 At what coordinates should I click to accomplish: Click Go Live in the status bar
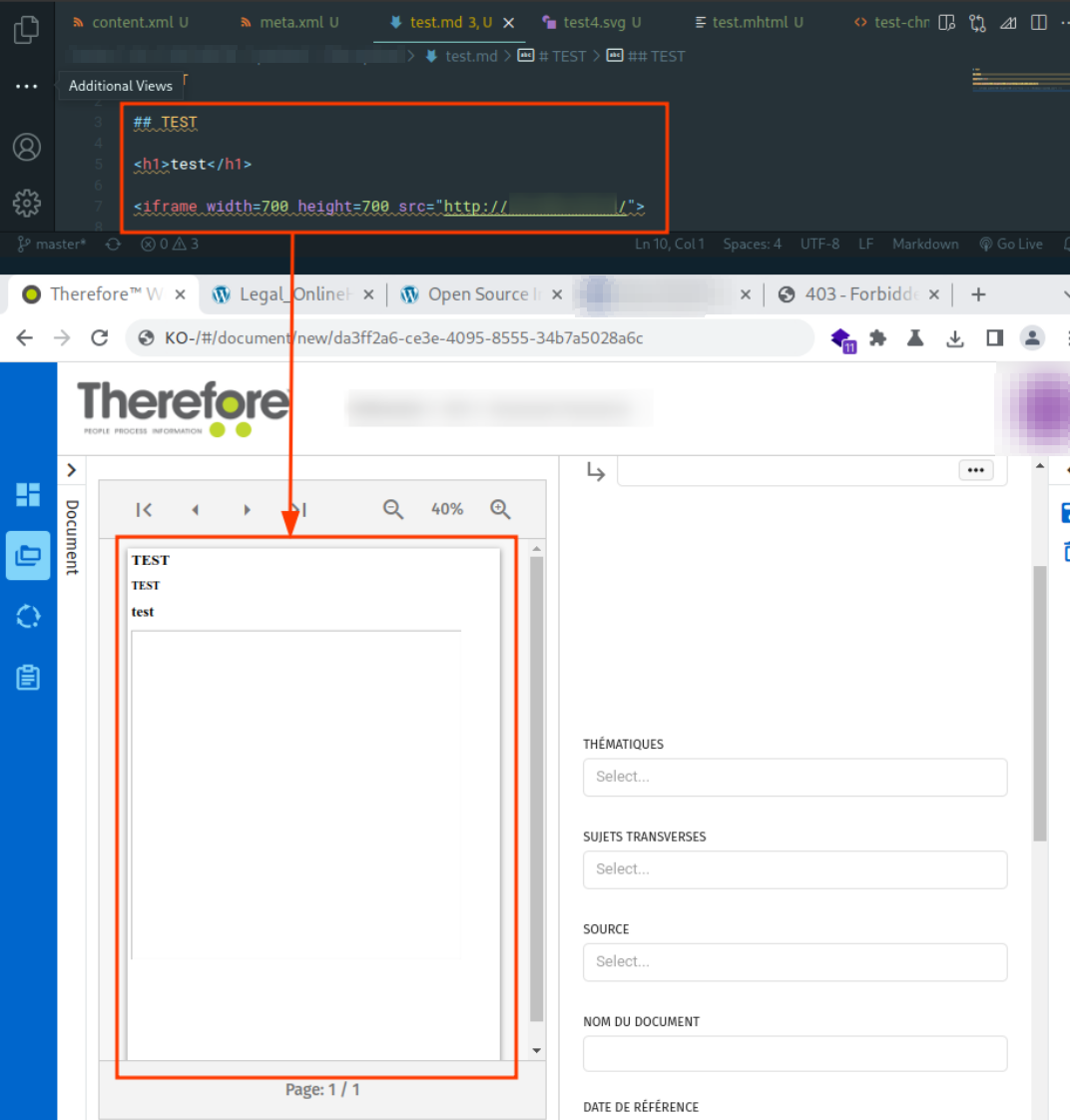pyautogui.click(x=1010, y=244)
